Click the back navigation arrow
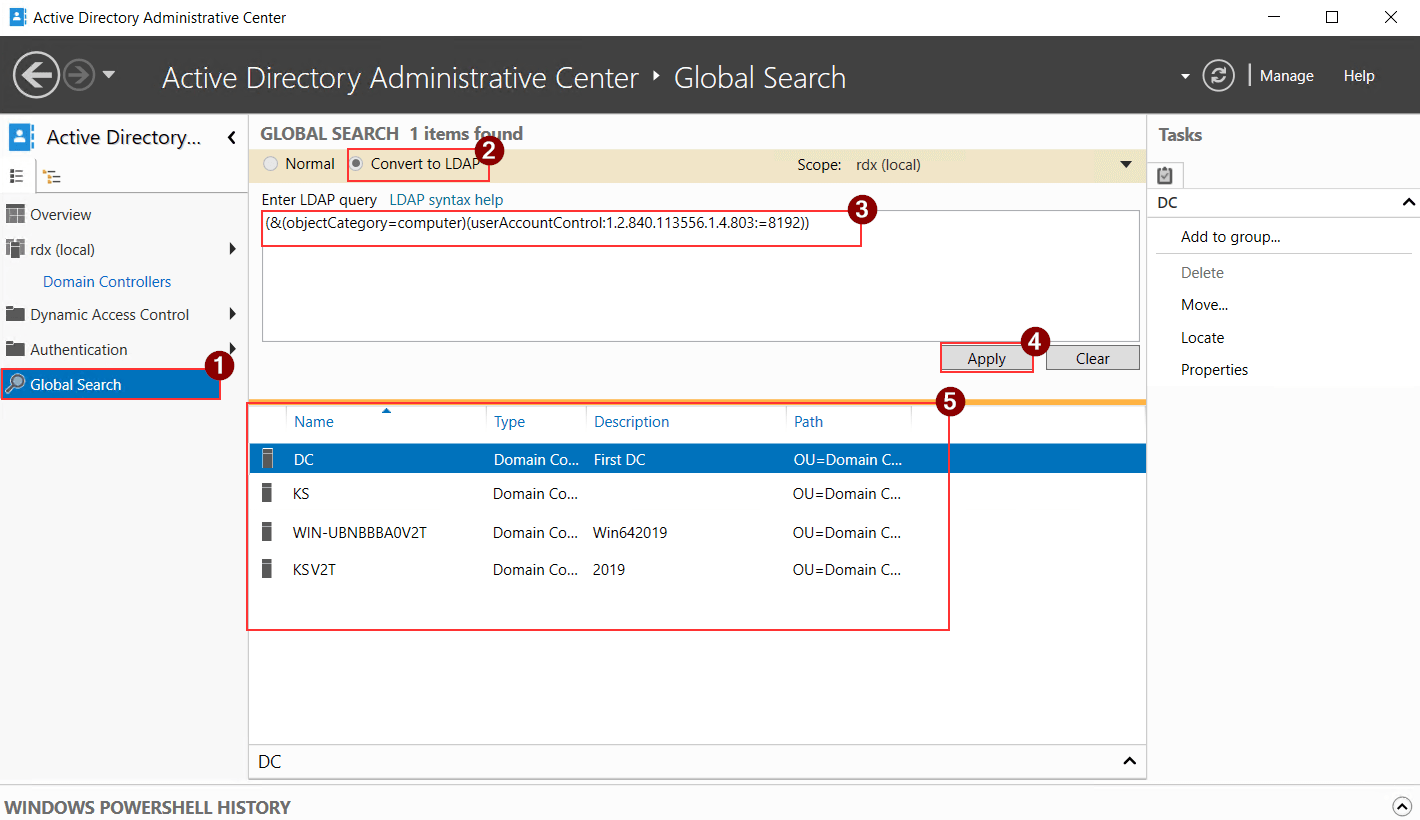 click(36, 75)
